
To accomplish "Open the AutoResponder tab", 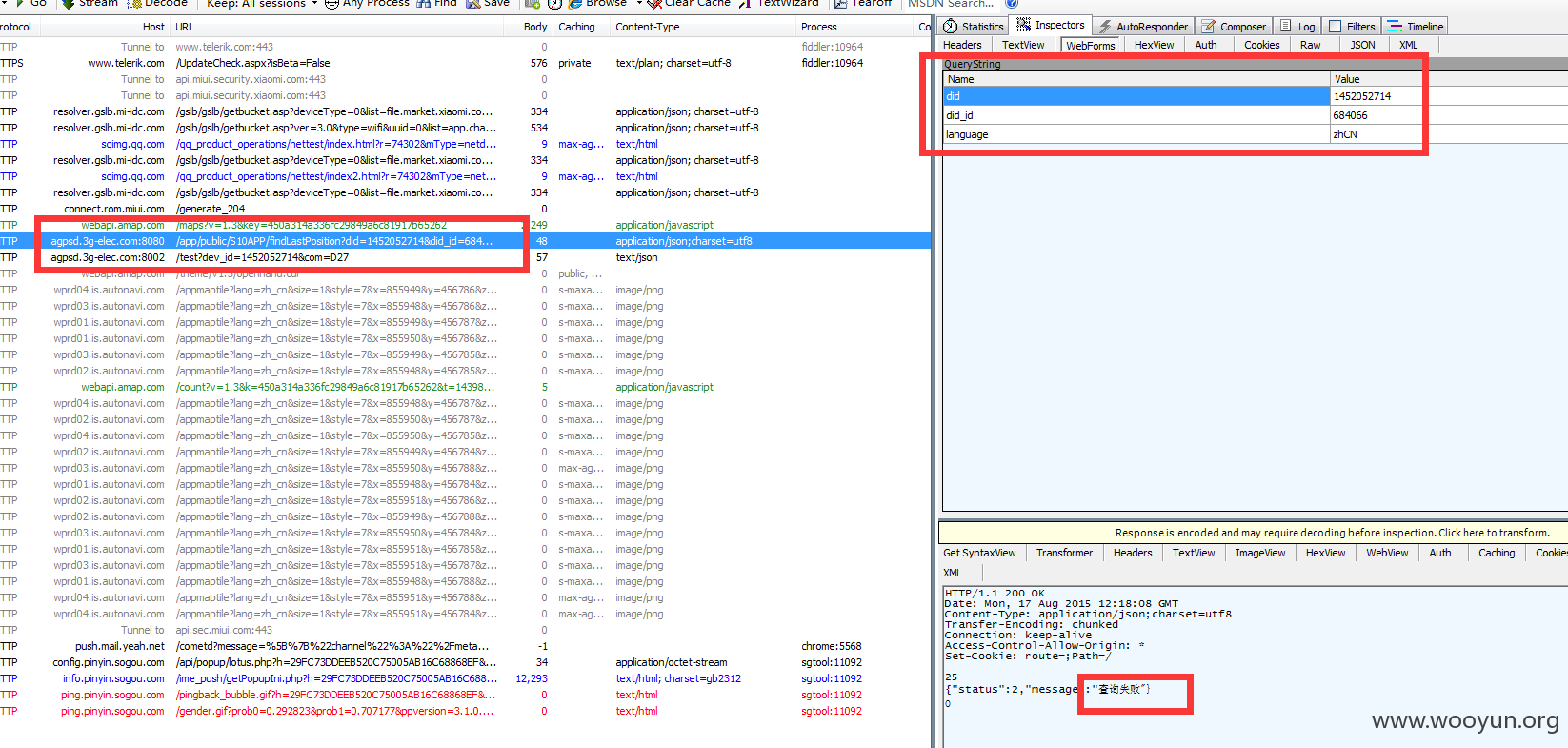I will click(x=1142, y=27).
